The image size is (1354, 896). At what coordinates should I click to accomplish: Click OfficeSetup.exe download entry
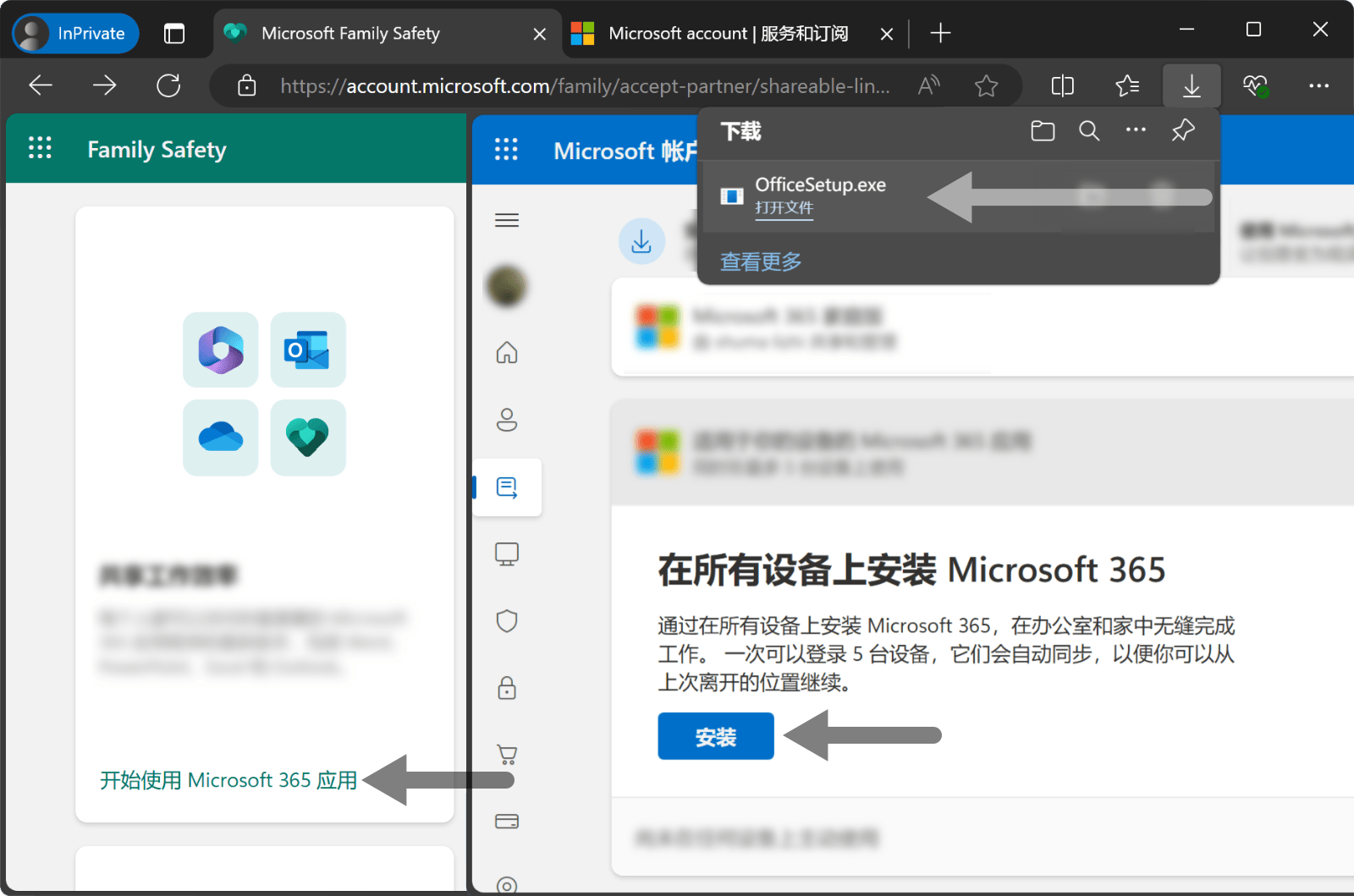click(x=958, y=196)
